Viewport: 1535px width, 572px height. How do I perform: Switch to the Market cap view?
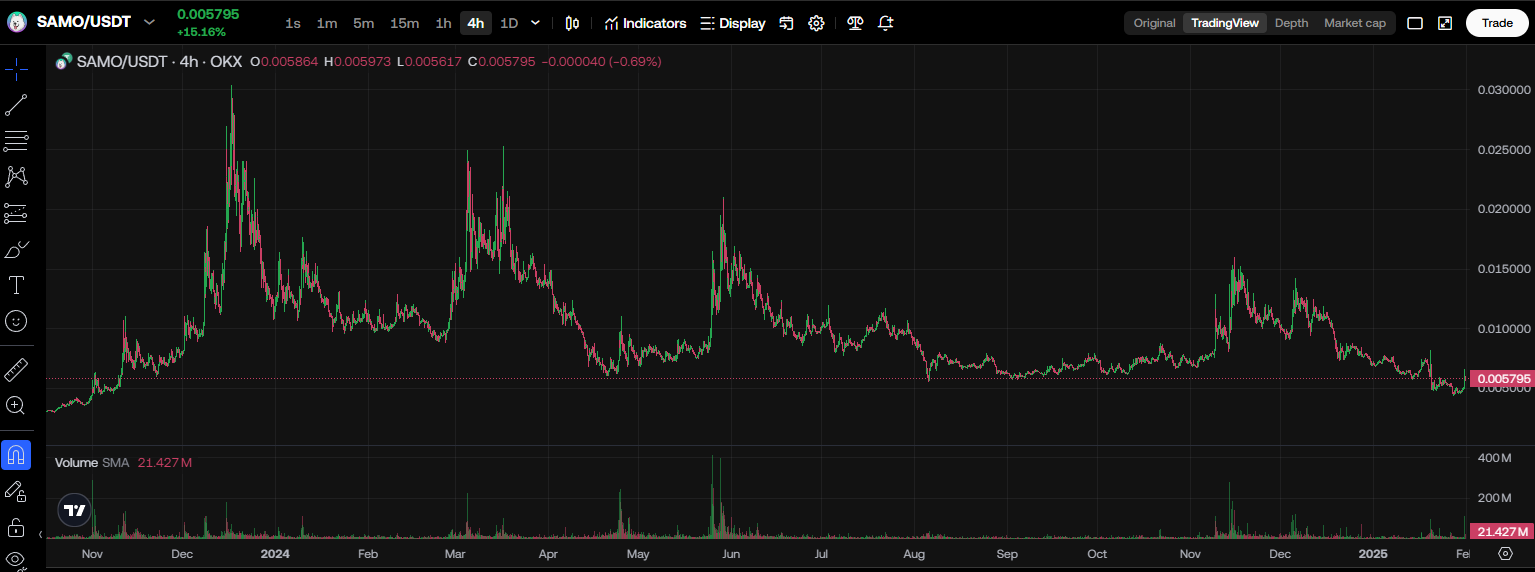click(x=1355, y=23)
